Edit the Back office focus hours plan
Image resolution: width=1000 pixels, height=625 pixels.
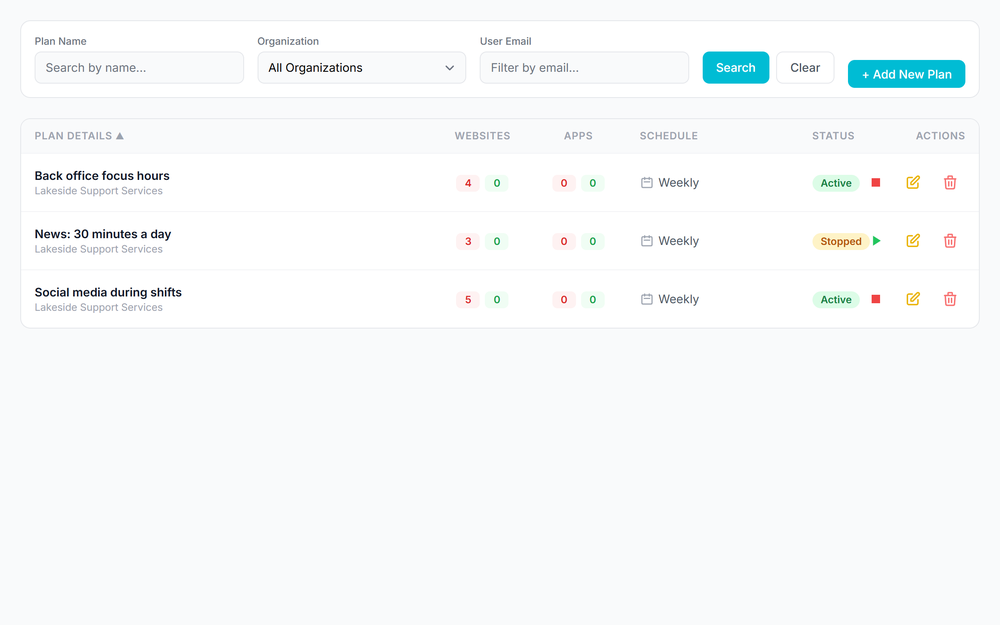[x=913, y=182]
